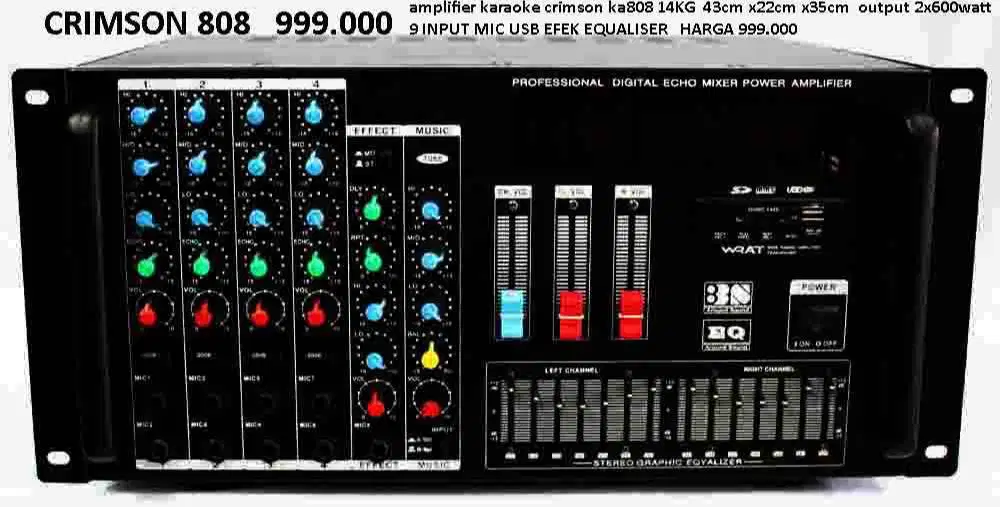Click the 3S sound logo badge
Screen dimensions: 1000x507
tap(728, 298)
